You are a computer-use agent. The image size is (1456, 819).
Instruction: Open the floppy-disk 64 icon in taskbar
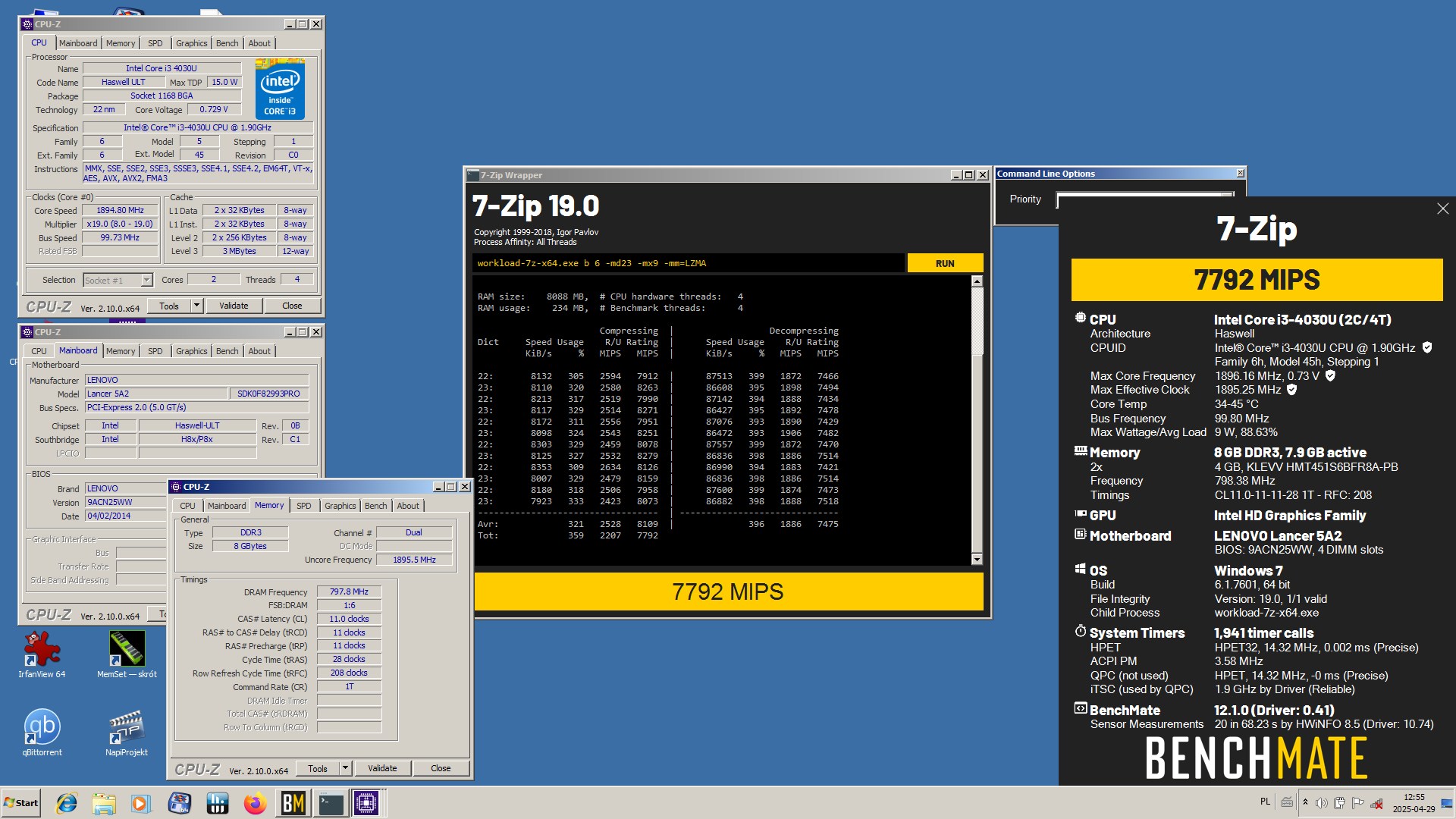click(x=179, y=803)
